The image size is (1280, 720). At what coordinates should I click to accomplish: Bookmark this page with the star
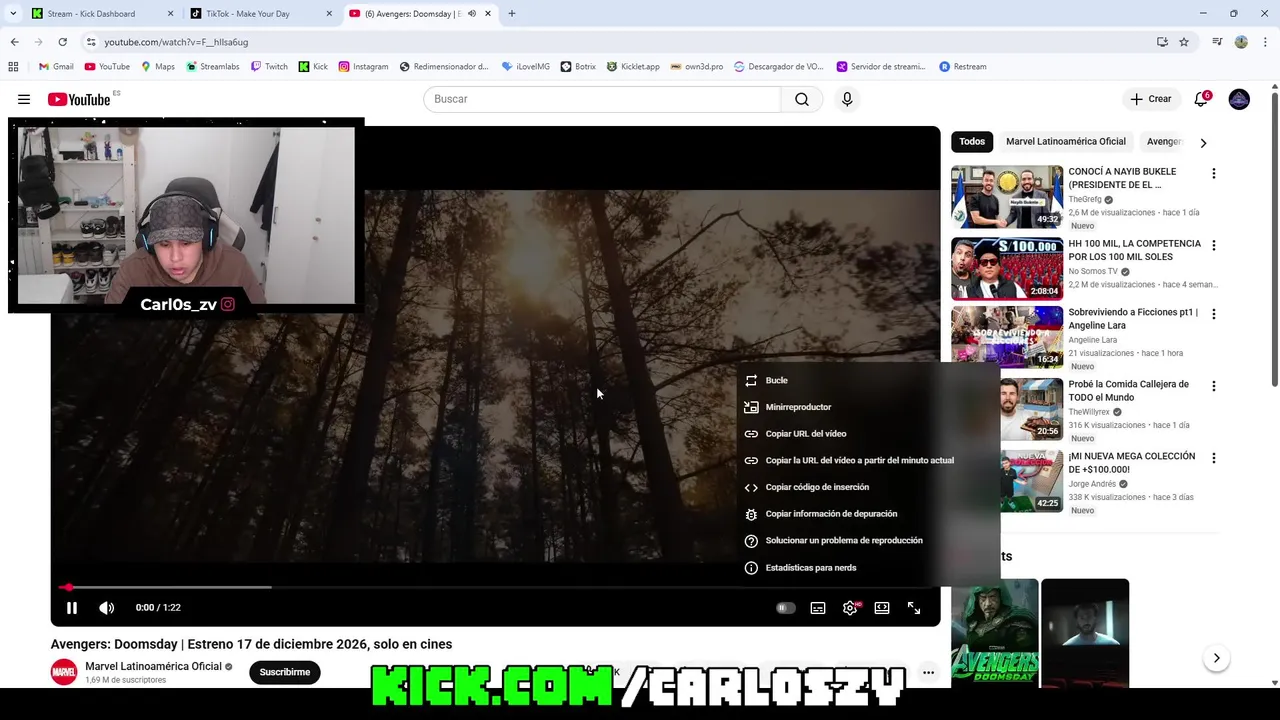1184,42
